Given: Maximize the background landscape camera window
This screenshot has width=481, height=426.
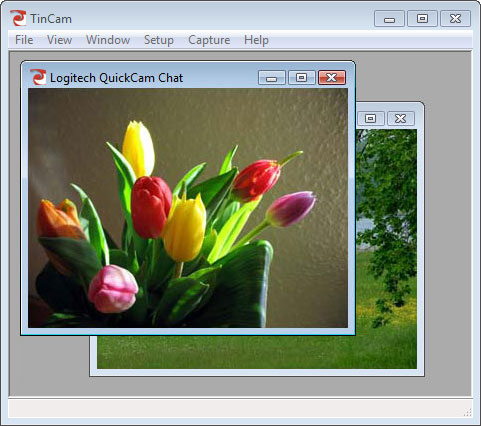Looking at the screenshot, I should [371, 118].
